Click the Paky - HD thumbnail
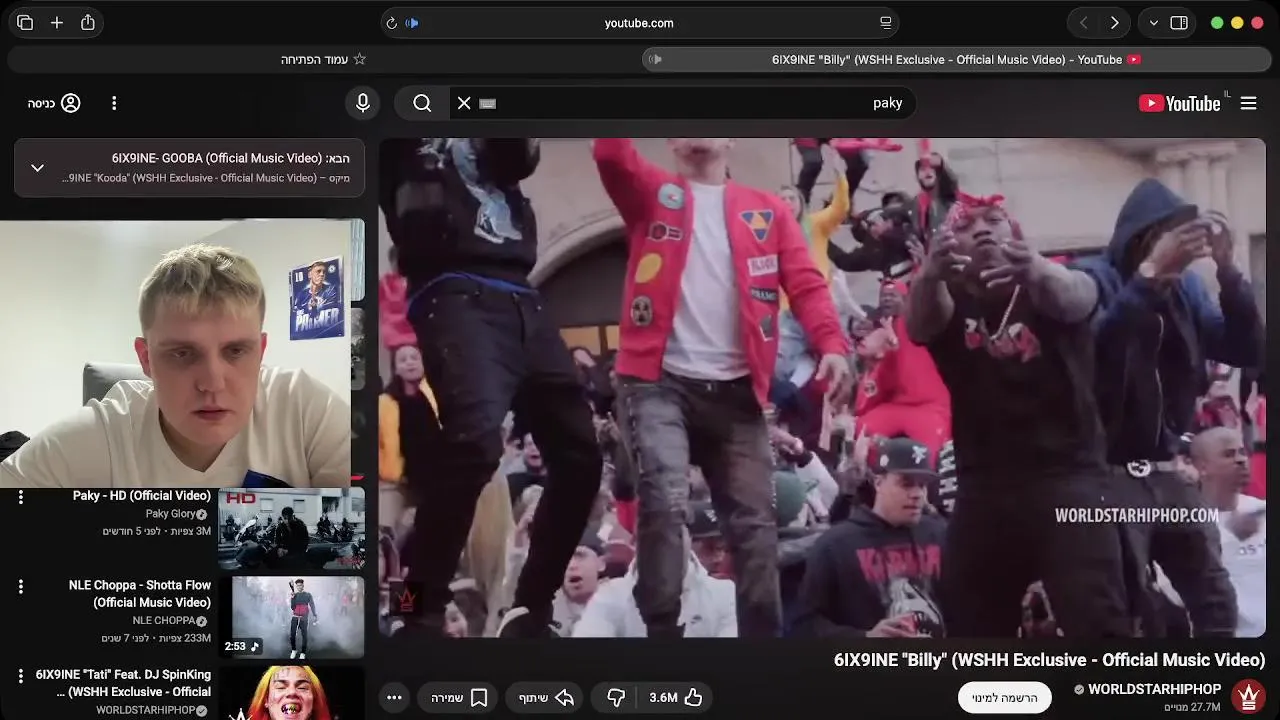This screenshot has width=1280, height=720. pos(291,529)
